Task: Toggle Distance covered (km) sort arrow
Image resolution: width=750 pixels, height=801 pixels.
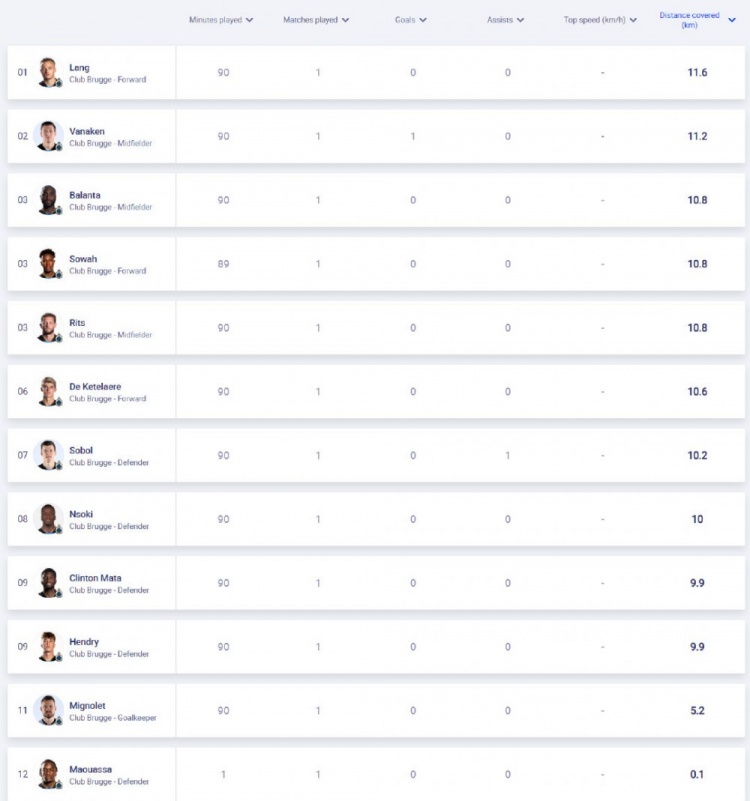Action: point(732,20)
